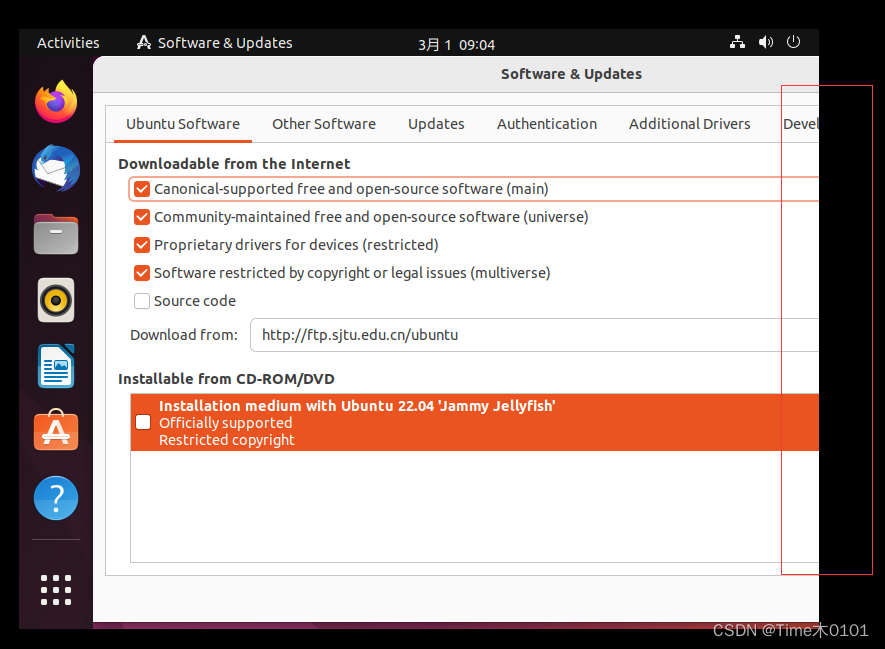Open the power menu icon
Viewport: 885px width, 649px height.
(793, 42)
